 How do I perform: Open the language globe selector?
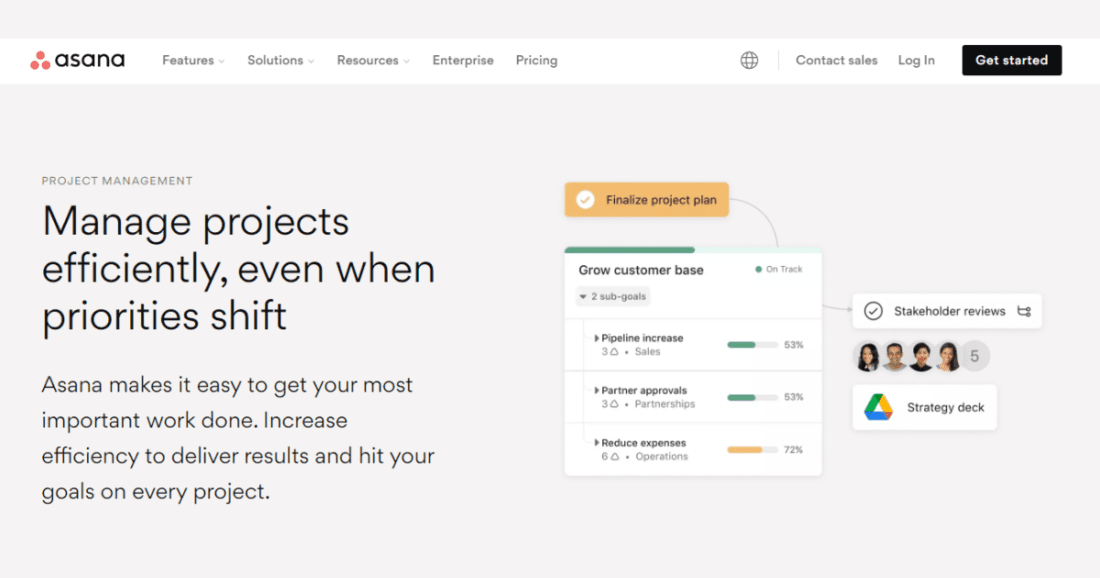749,60
